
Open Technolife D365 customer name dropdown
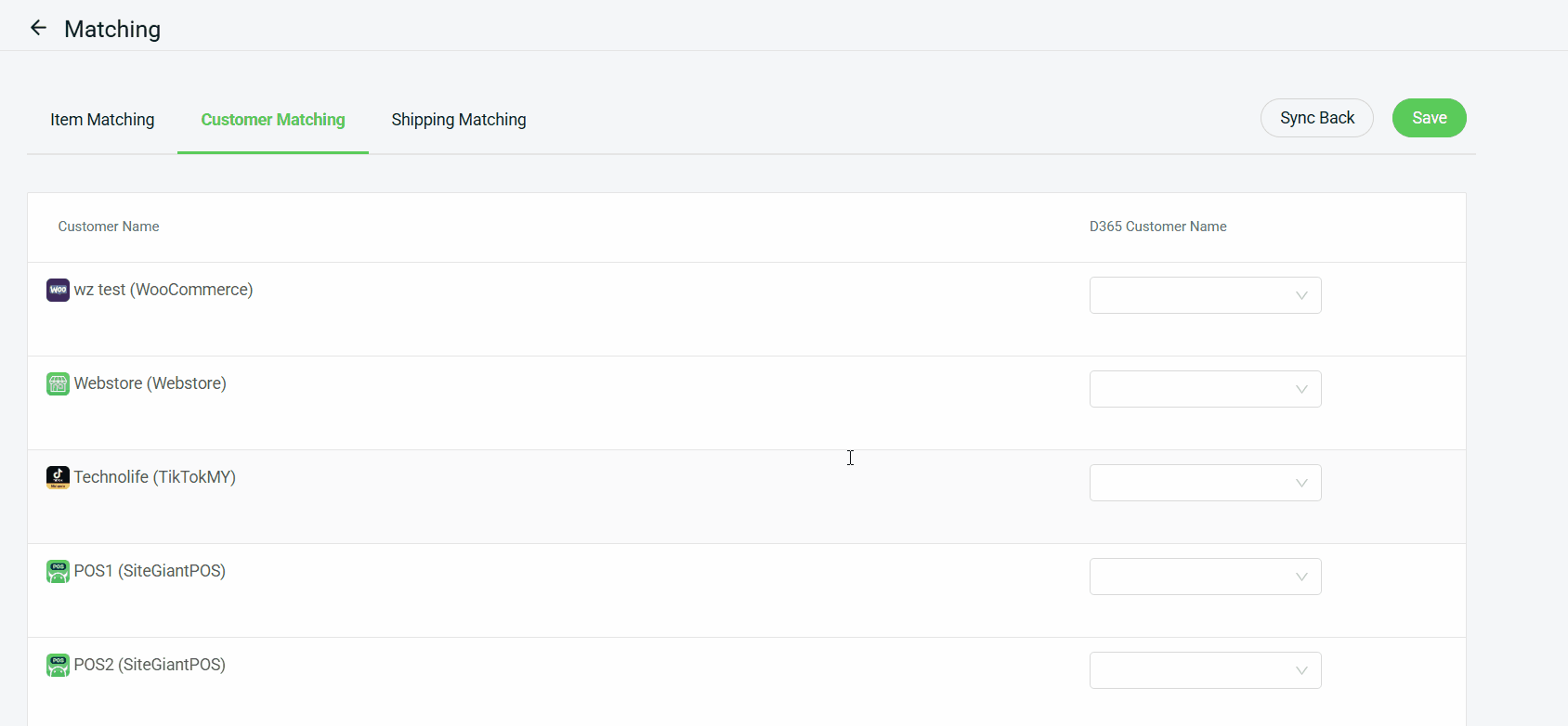point(1205,483)
